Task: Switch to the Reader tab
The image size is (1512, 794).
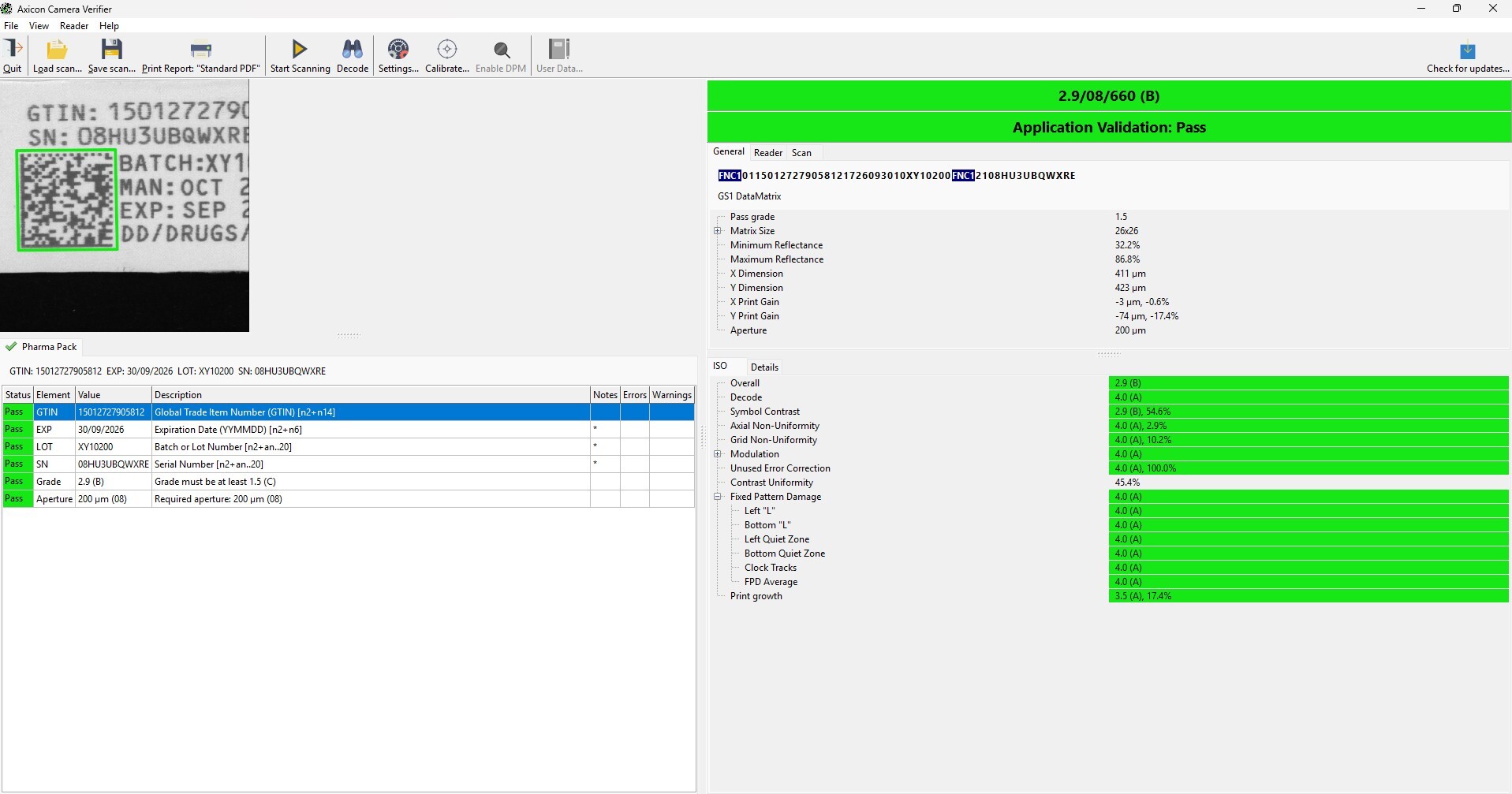Action: [x=768, y=152]
